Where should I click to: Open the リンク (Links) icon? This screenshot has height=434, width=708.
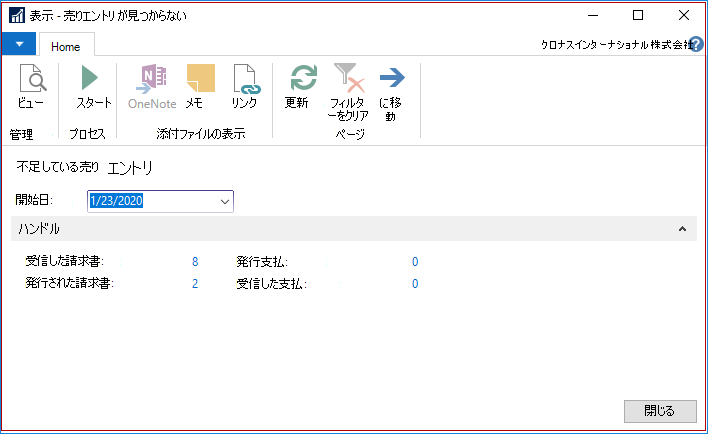click(x=247, y=79)
